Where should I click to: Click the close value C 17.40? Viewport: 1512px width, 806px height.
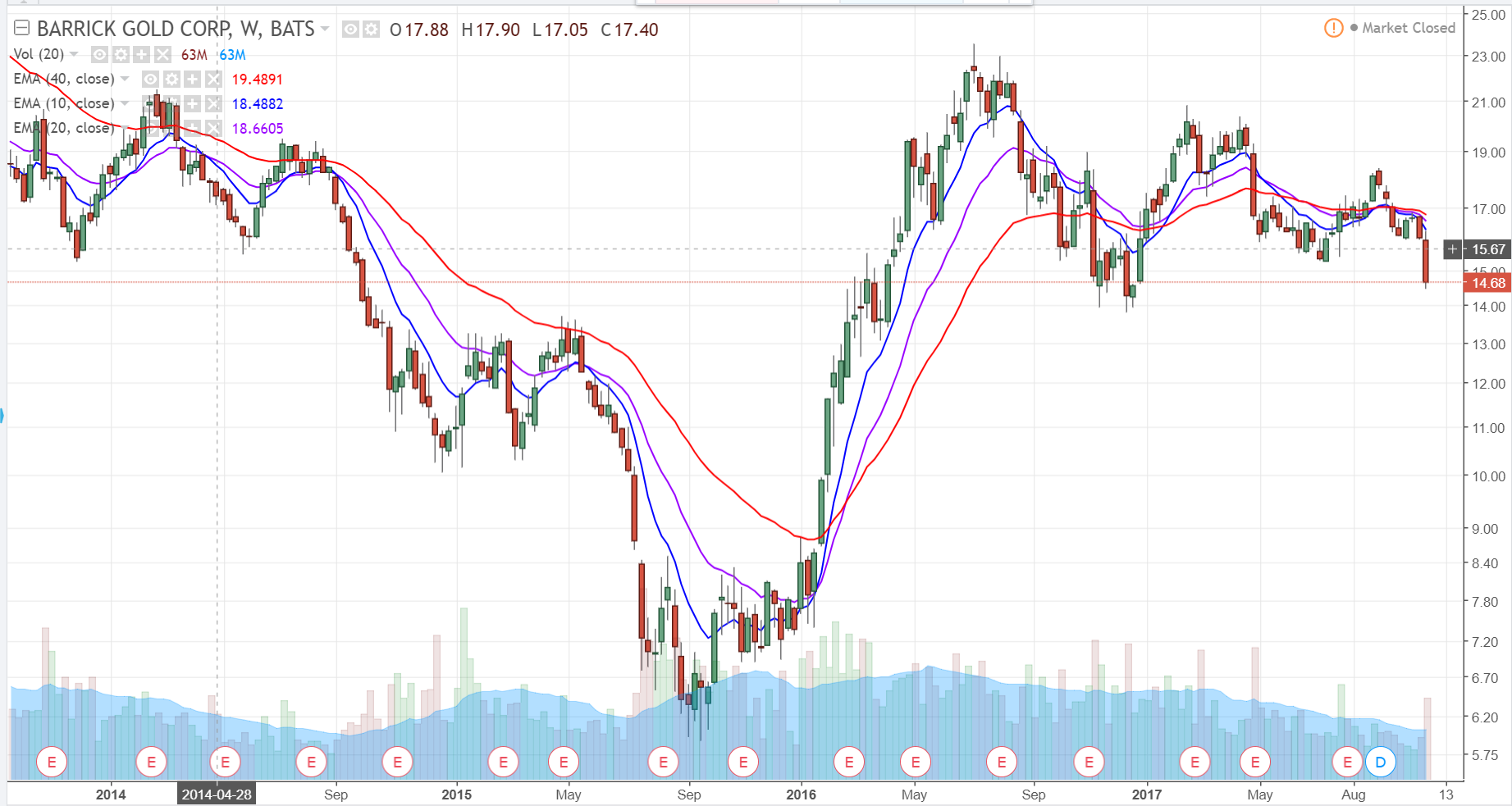coord(629,30)
